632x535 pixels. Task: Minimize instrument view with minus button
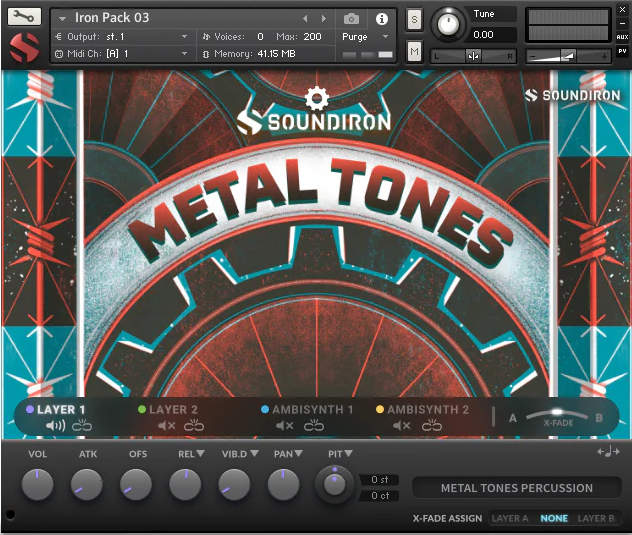[622, 23]
